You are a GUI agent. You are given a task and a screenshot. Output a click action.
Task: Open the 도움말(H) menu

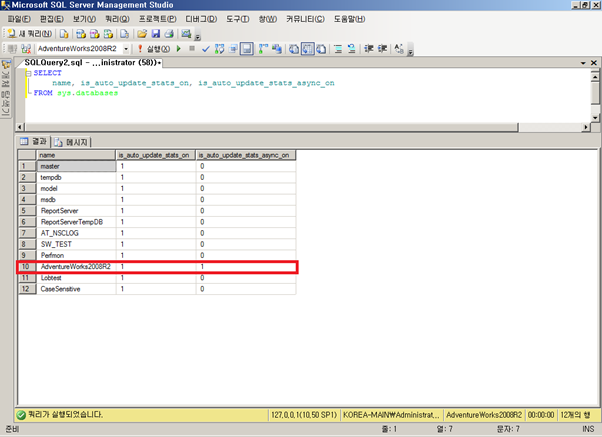tap(349, 19)
